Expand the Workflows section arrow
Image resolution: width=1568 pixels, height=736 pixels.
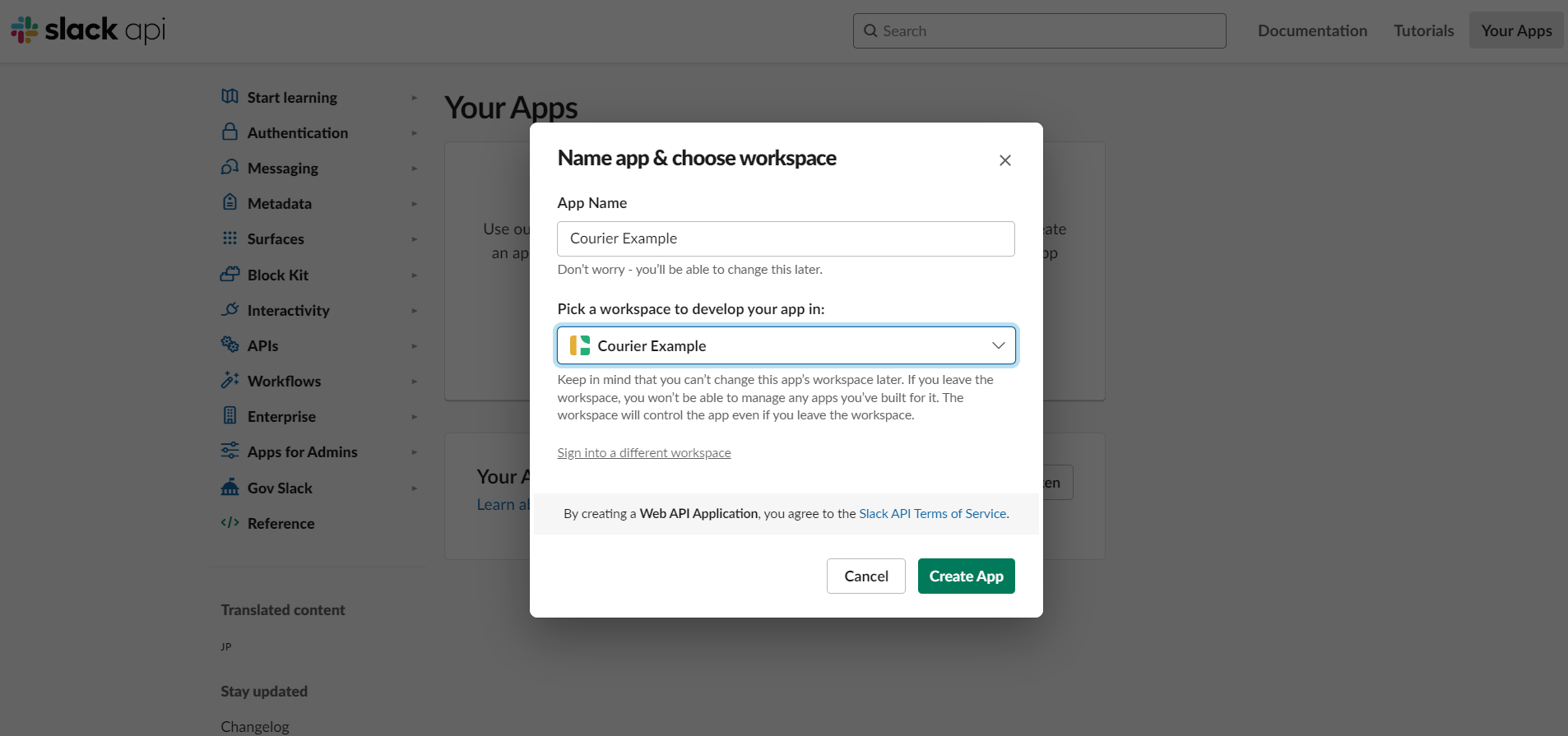(415, 382)
